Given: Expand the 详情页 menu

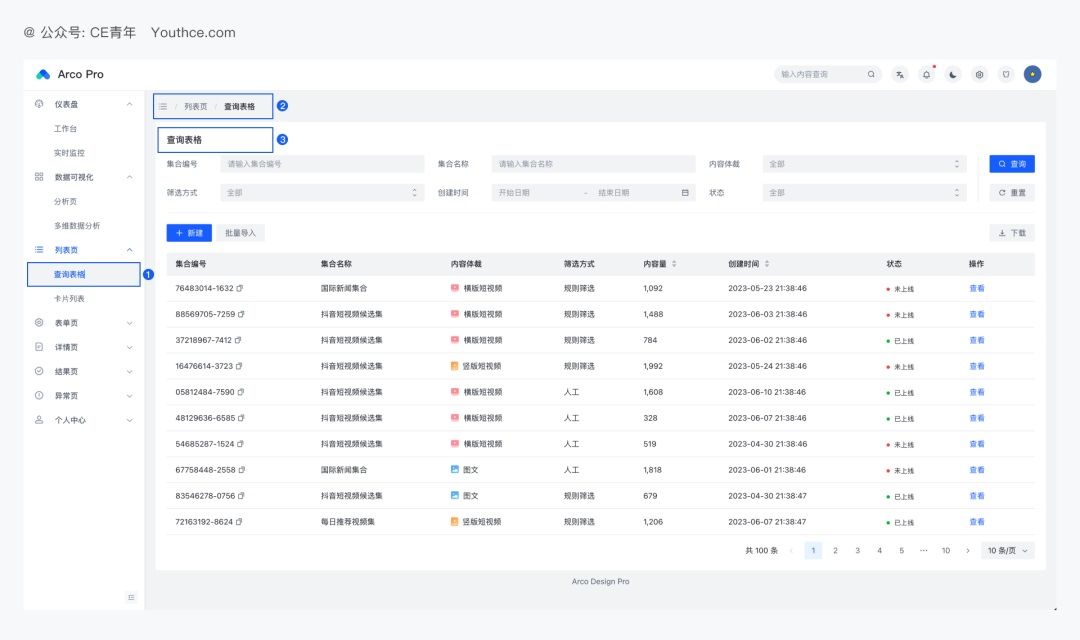Looking at the screenshot, I should pyautogui.click(x=83, y=347).
